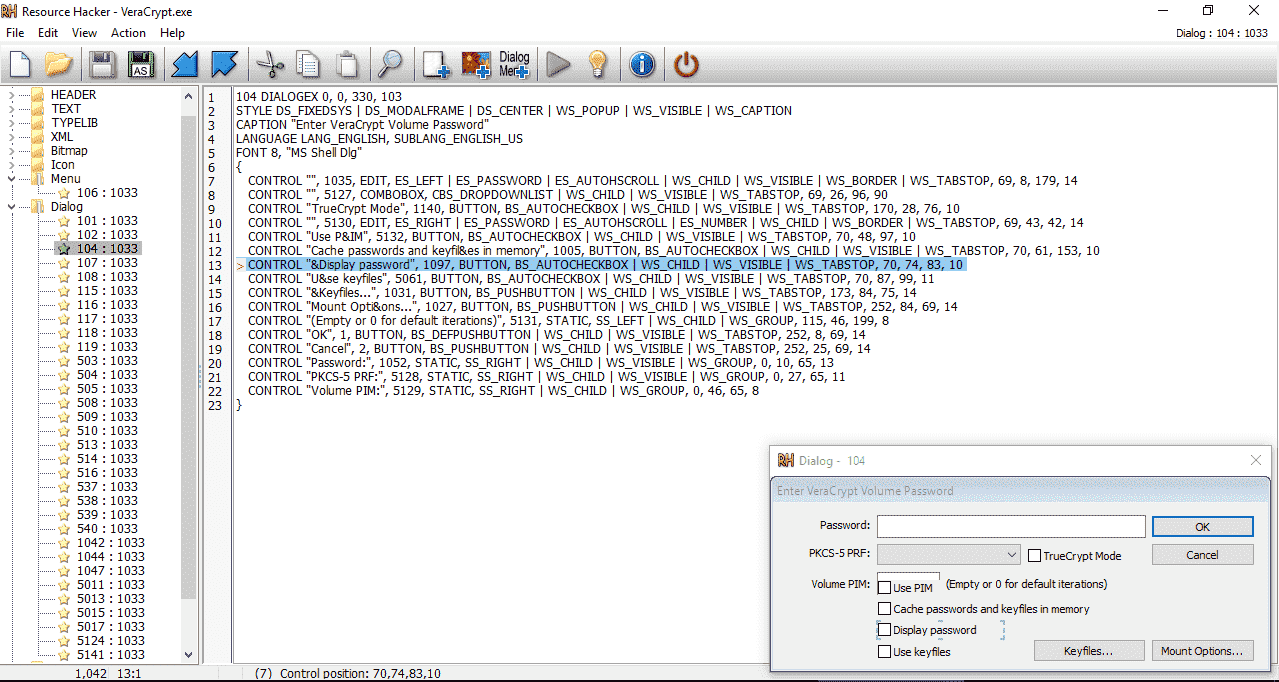Click the script line containing "Mount Opti&ons..."
1279x682 pixels.
(x=603, y=307)
